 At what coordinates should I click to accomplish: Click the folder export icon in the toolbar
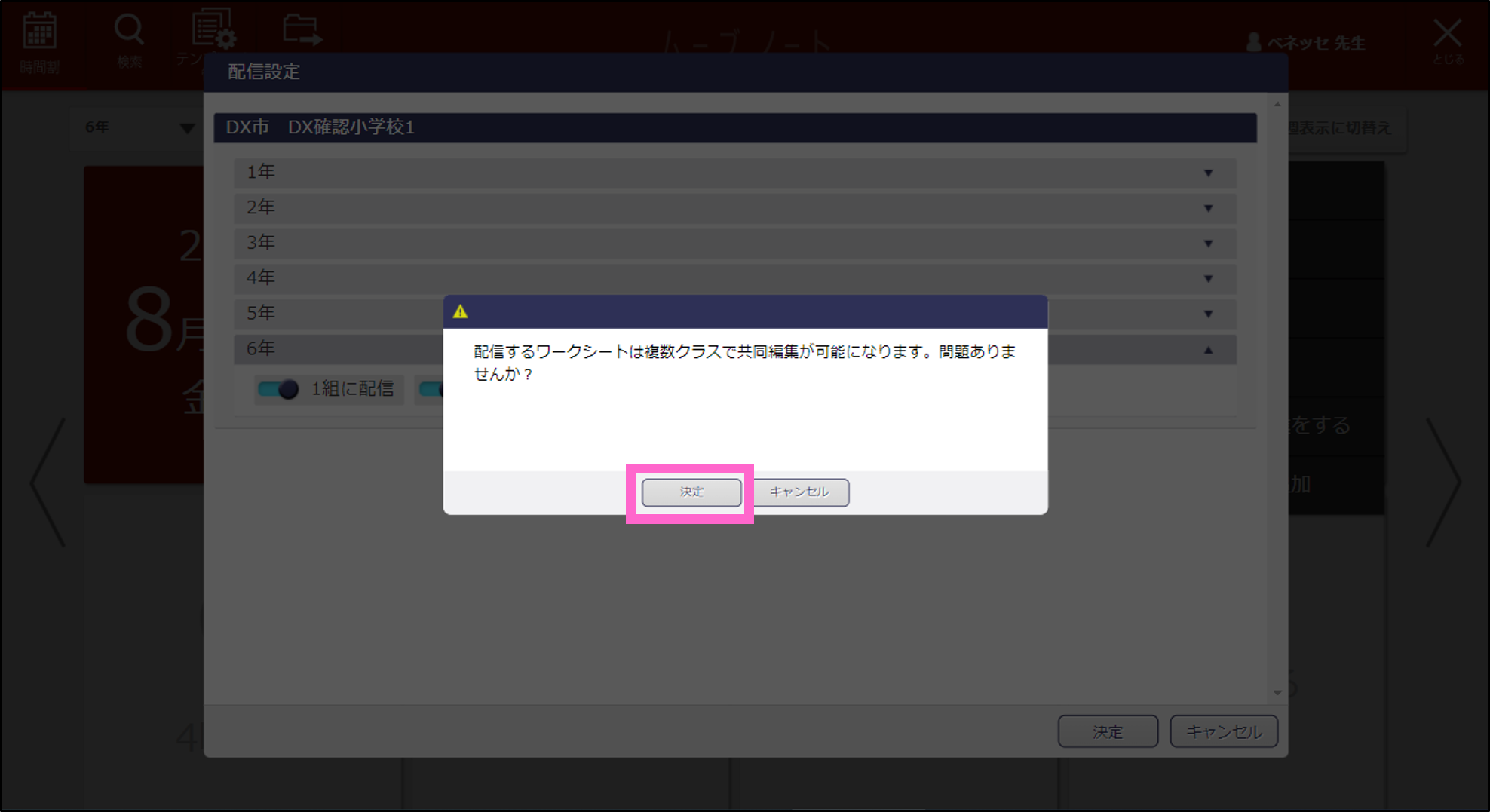point(302,30)
